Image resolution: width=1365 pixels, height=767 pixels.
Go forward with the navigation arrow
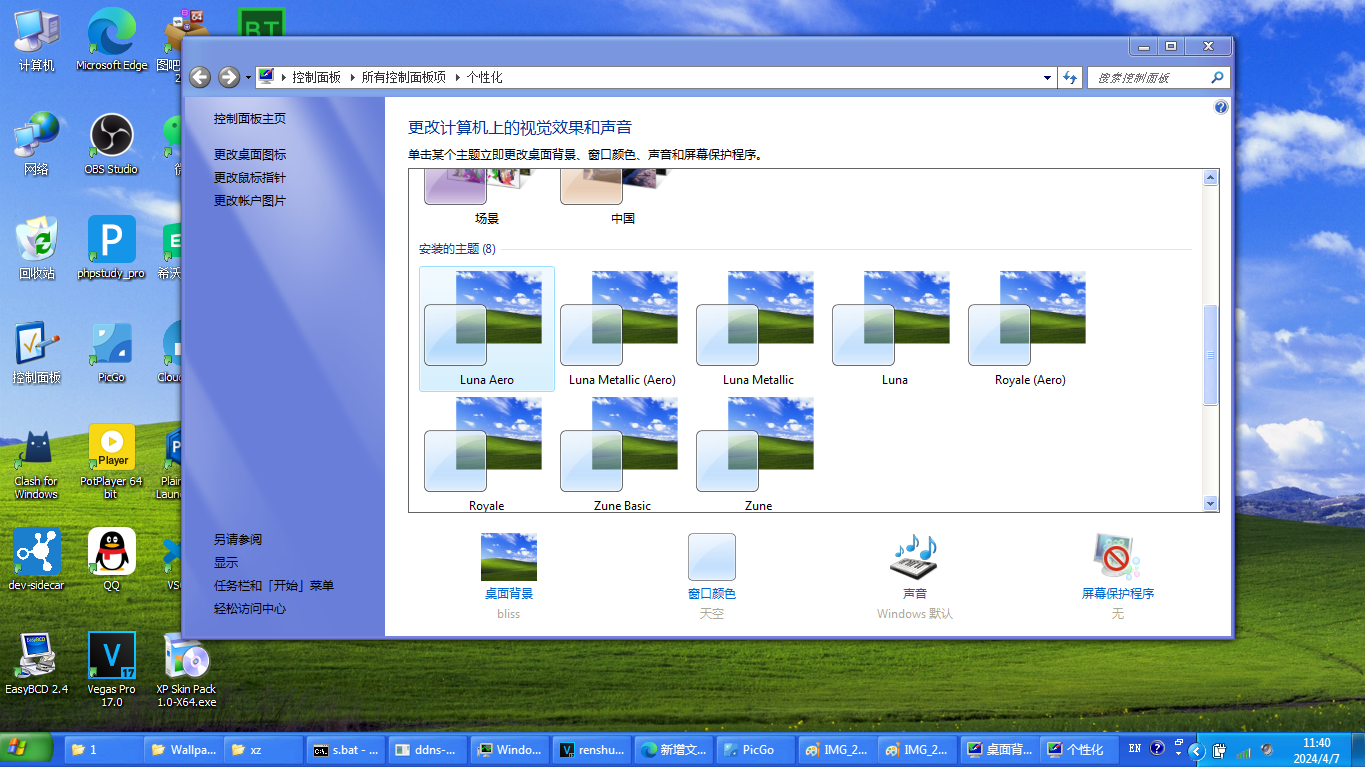pyautogui.click(x=229, y=77)
